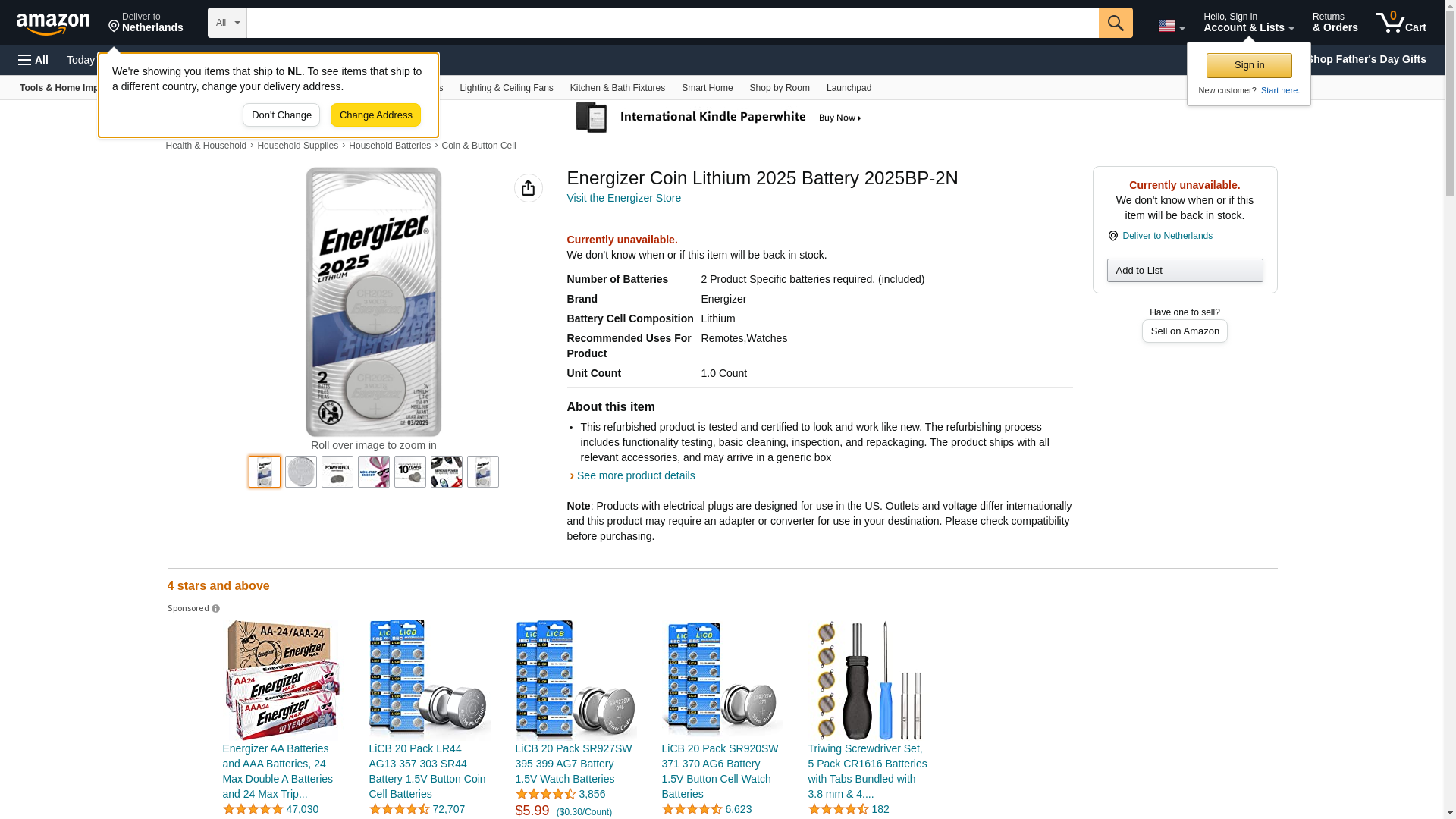This screenshot has height=819, width=1456.
Task: Click the yellow Sign in button
Action: point(1248,65)
